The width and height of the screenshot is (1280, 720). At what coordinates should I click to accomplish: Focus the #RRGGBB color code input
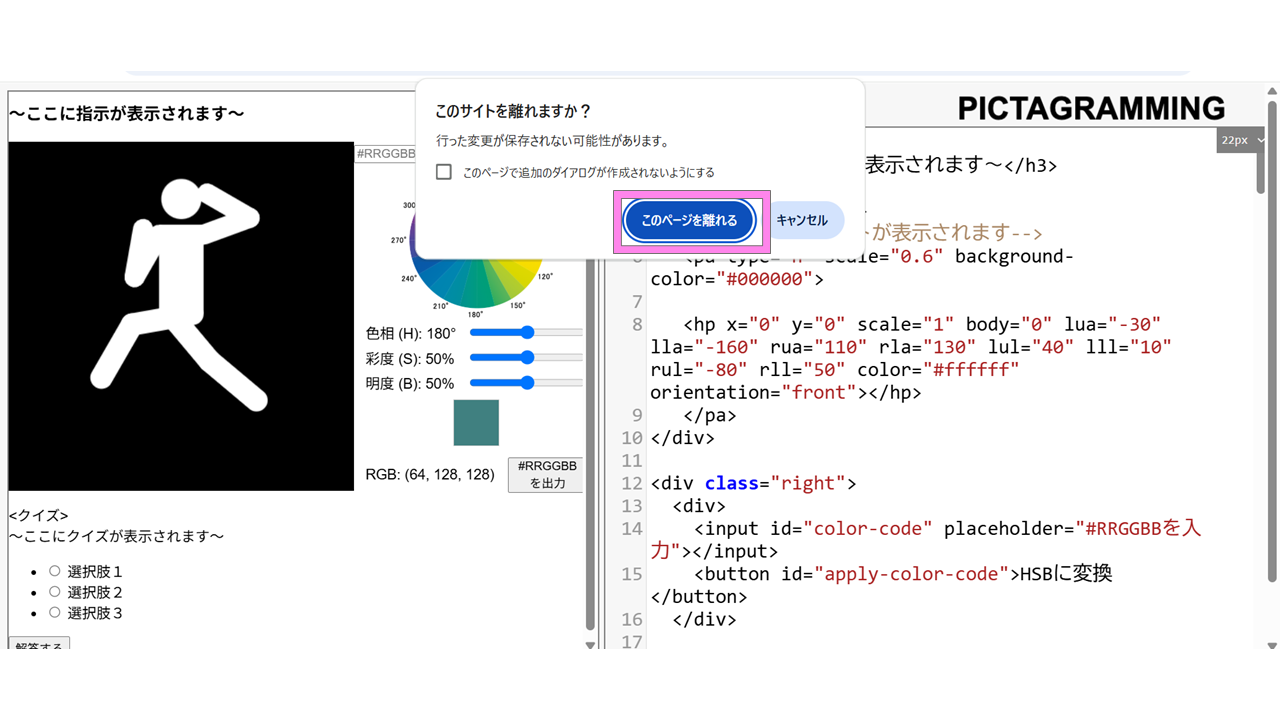click(385, 153)
